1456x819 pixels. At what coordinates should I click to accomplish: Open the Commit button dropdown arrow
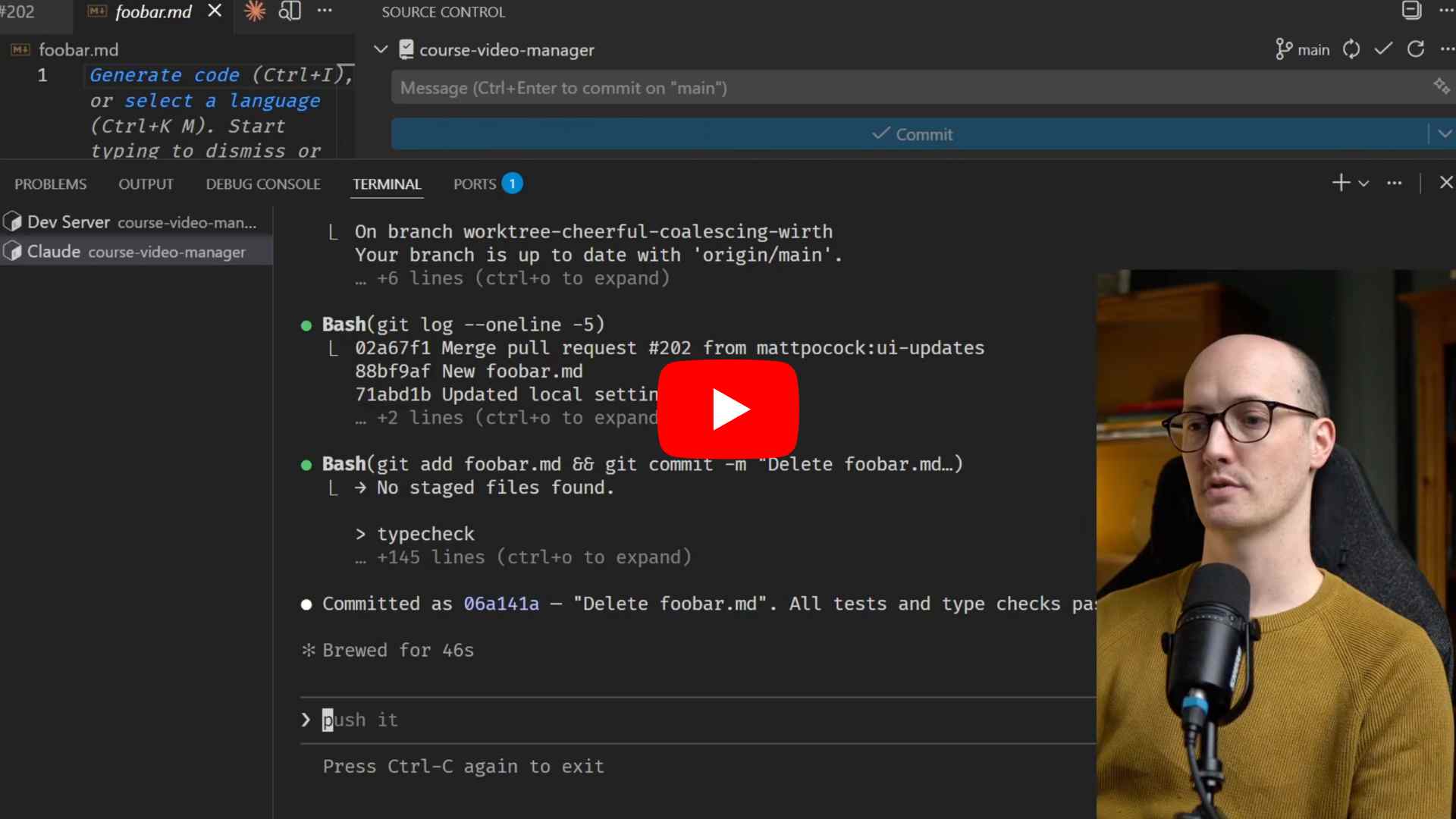(x=1444, y=134)
